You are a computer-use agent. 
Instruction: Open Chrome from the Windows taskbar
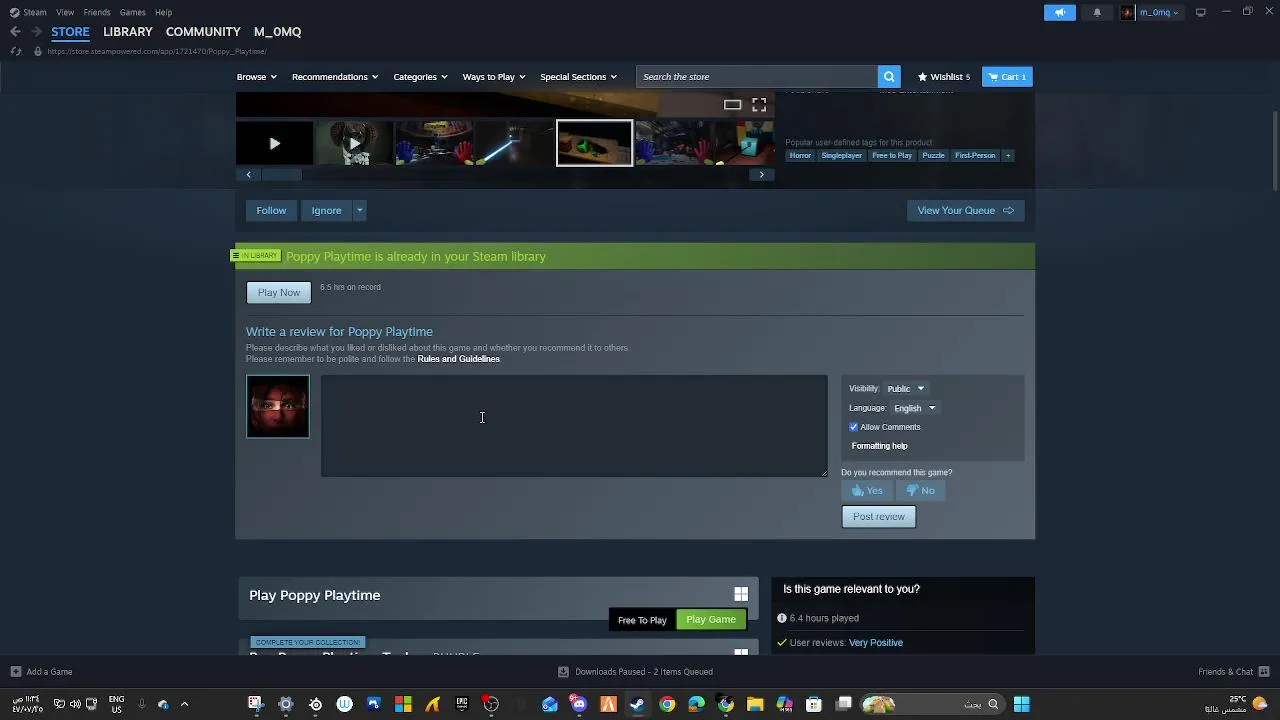667,704
